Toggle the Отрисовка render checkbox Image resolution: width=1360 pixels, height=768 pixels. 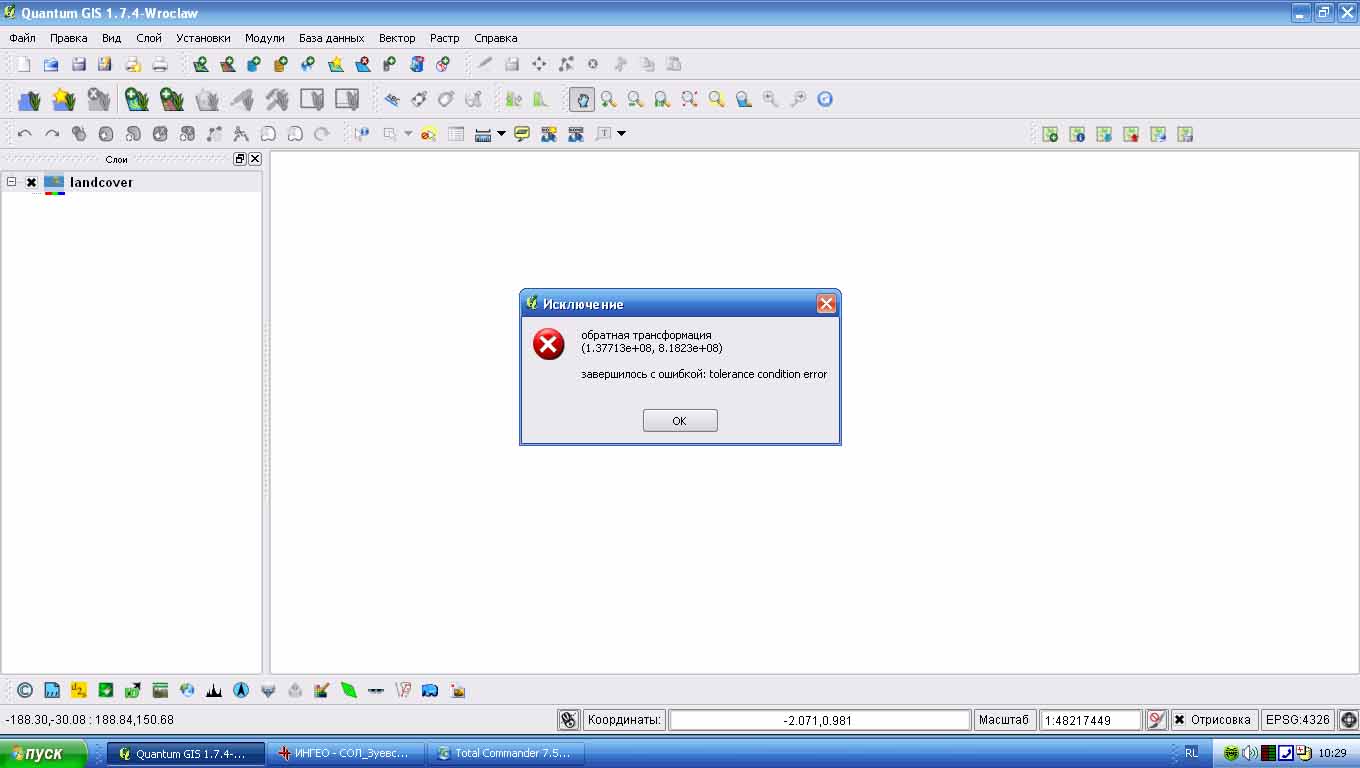[x=1179, y=720]
